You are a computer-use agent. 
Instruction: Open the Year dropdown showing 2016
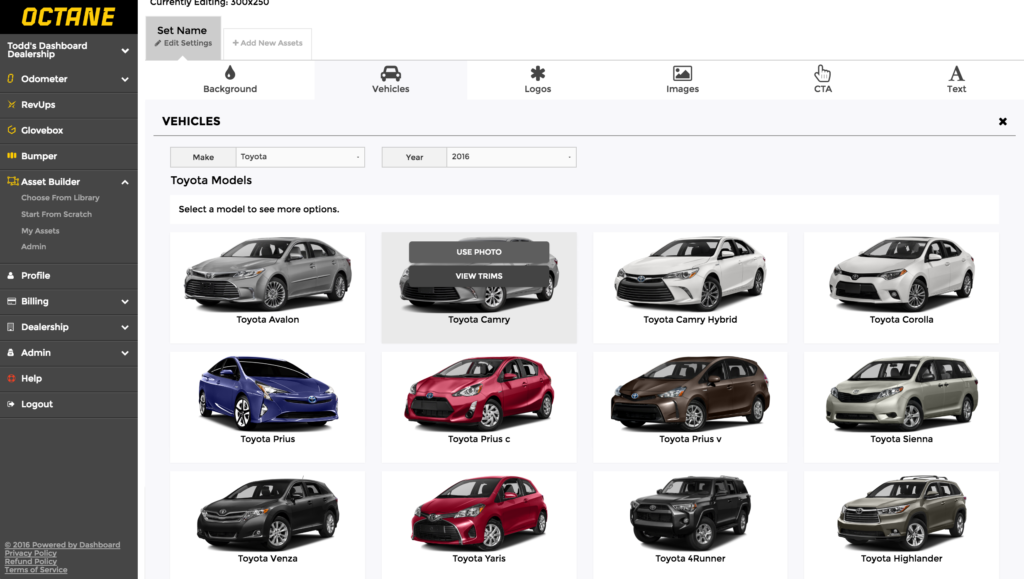511,157
